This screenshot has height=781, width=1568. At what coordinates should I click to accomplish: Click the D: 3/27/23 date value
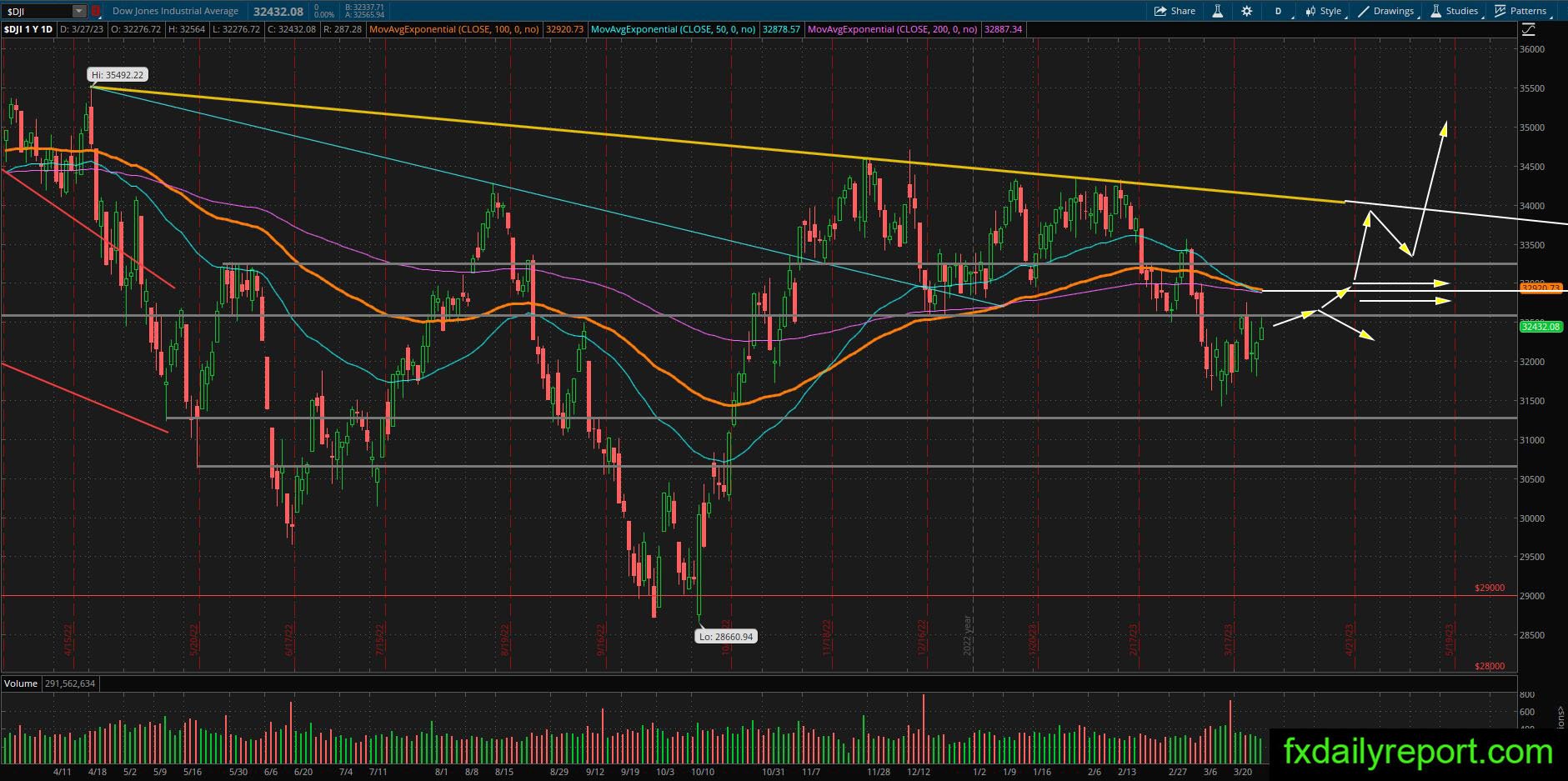pyautogui.click(x=82, y=29)
